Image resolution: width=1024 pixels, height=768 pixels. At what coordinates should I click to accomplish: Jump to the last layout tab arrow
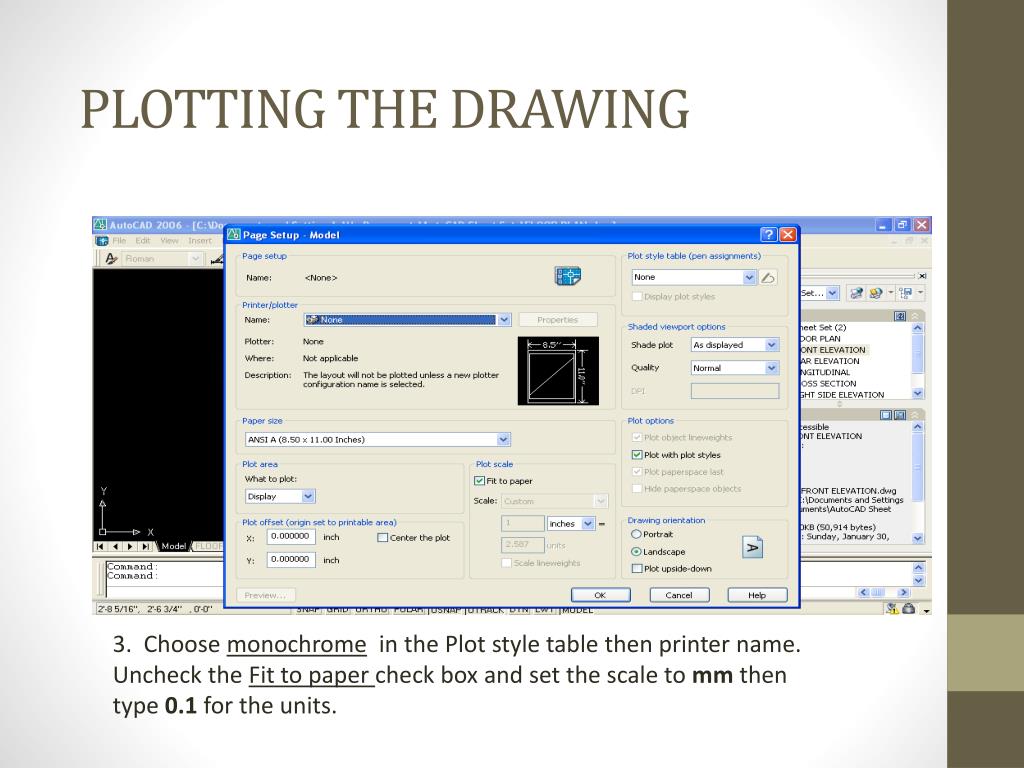click(146, 546)
